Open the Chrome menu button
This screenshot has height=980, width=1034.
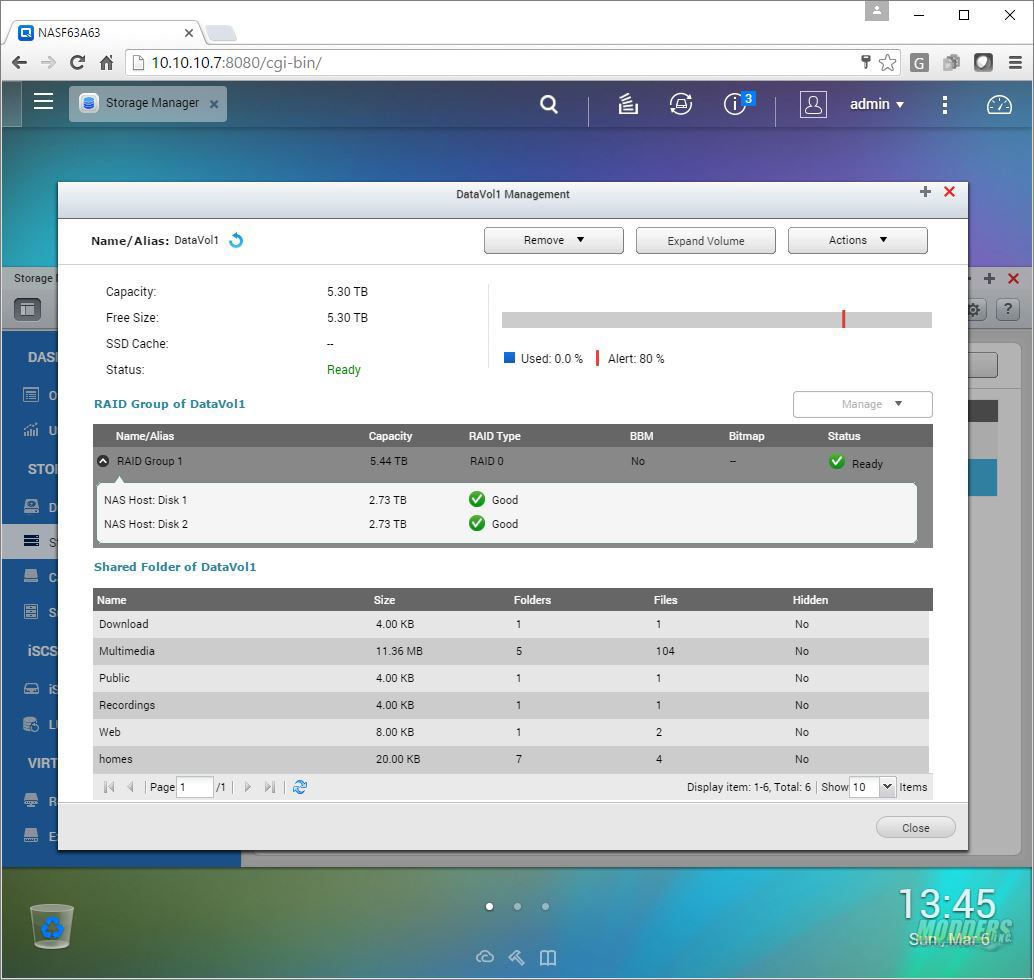(x=1016, y=63)
